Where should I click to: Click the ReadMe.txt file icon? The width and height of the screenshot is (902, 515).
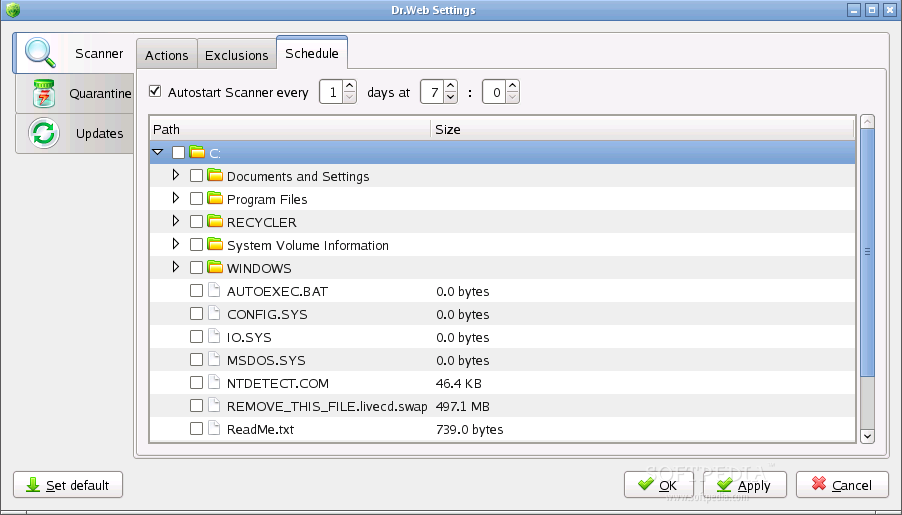point(214,428)
